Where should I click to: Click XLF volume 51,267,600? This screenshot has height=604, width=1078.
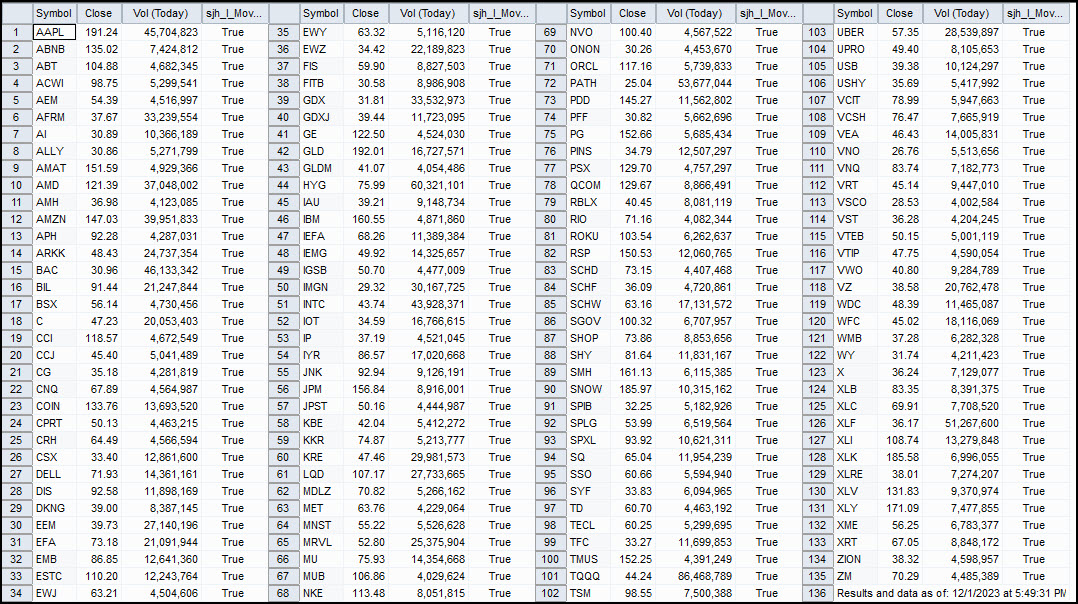pyautogui.click(x=962, y=423)
